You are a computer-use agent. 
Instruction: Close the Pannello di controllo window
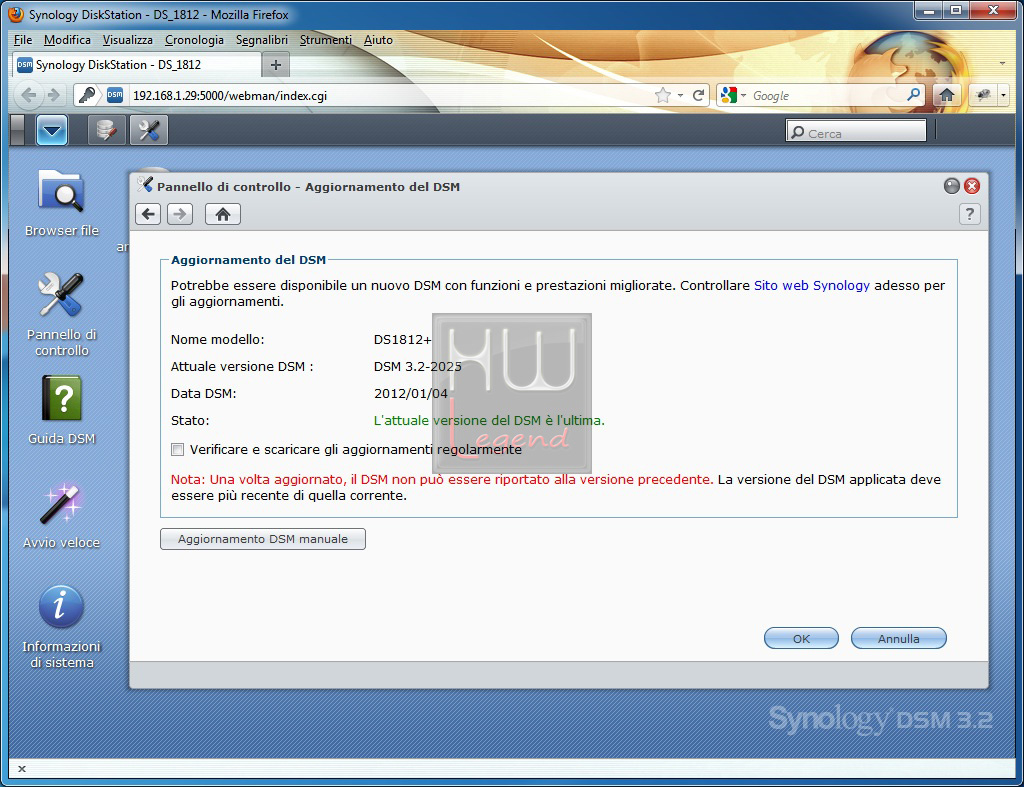pos(972,186)
